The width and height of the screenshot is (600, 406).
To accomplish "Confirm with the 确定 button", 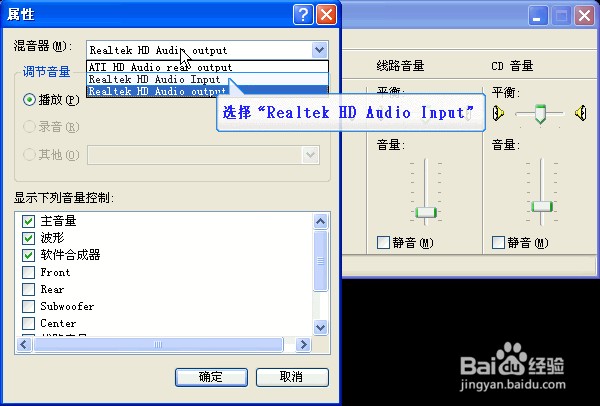I will pyautogui.click(x=211, y=377).
